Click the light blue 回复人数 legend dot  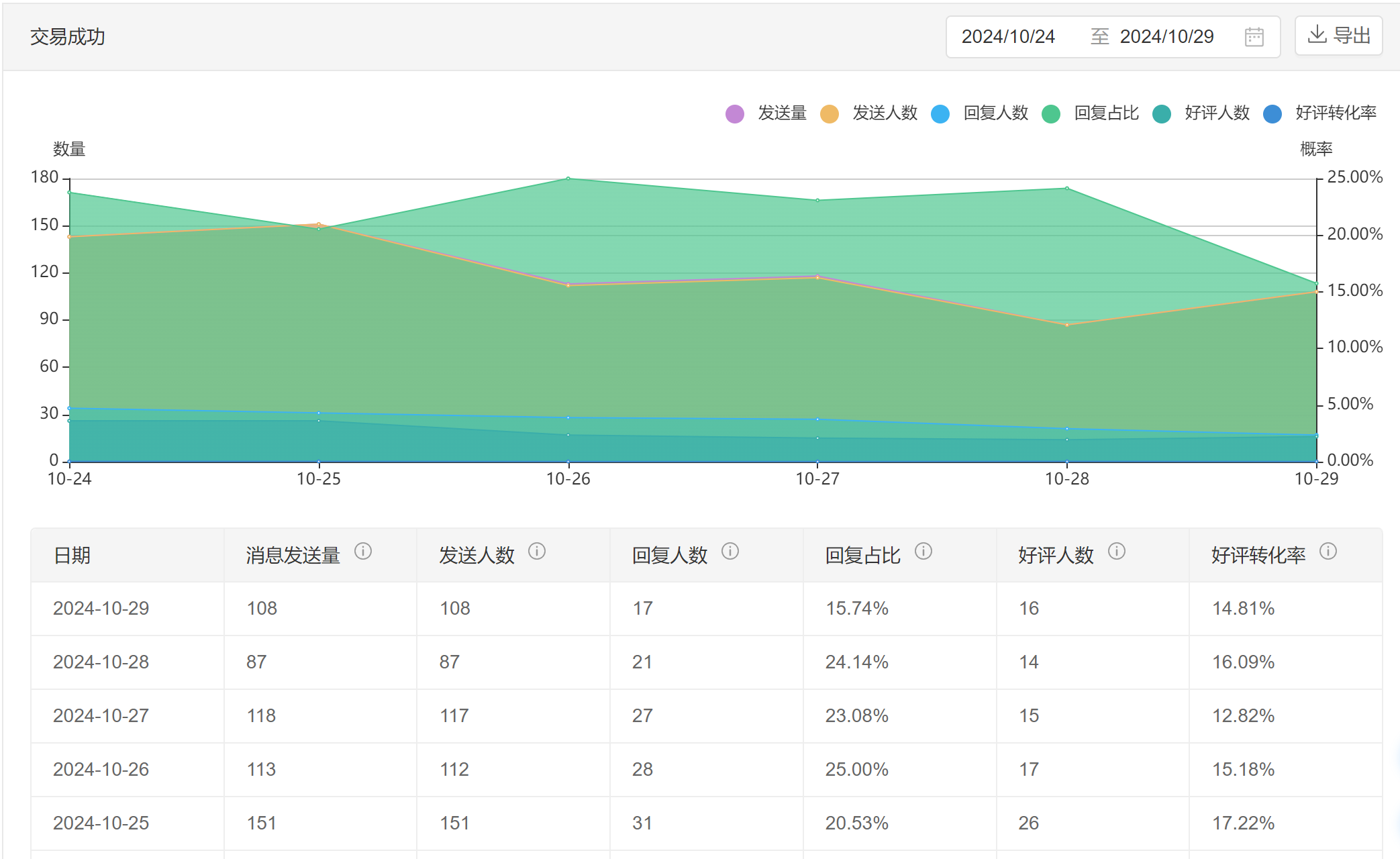point(940,114)
